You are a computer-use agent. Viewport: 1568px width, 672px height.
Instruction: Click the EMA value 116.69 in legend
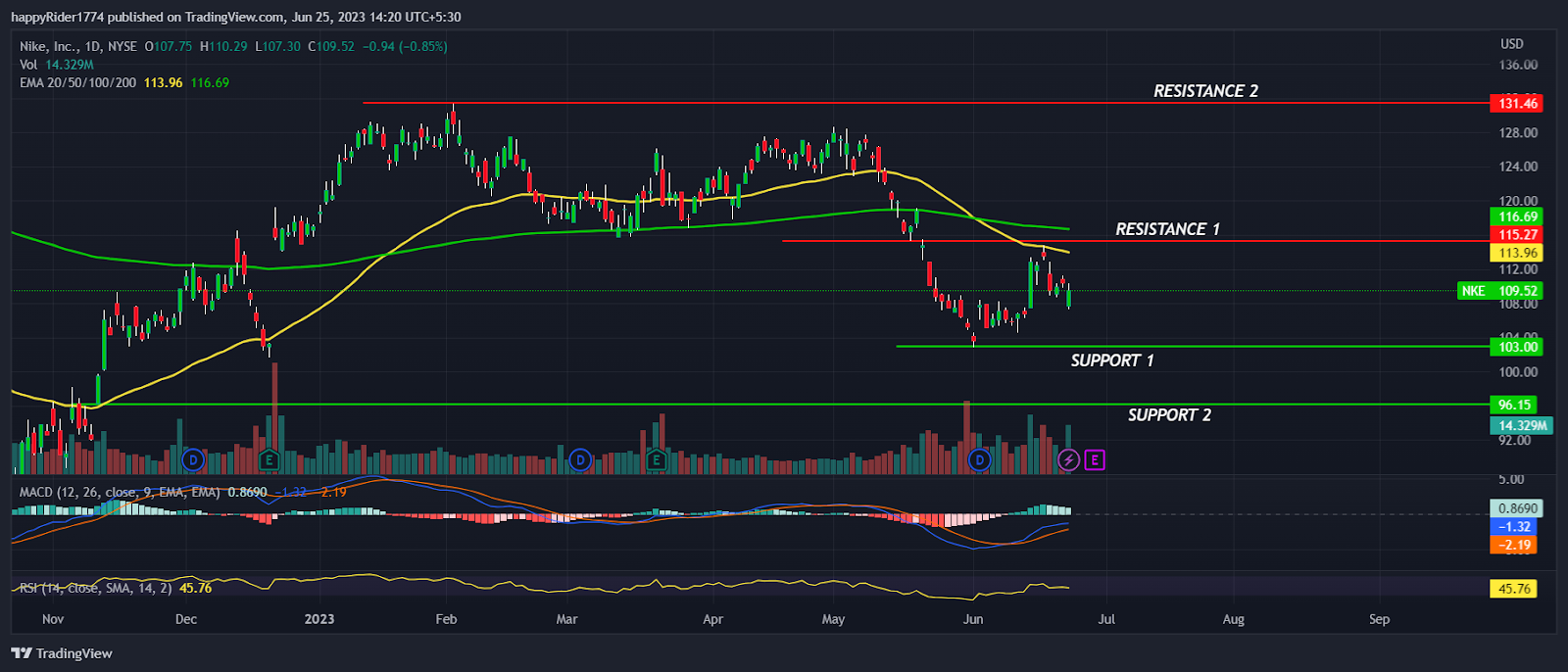click(x=210, y=83)
